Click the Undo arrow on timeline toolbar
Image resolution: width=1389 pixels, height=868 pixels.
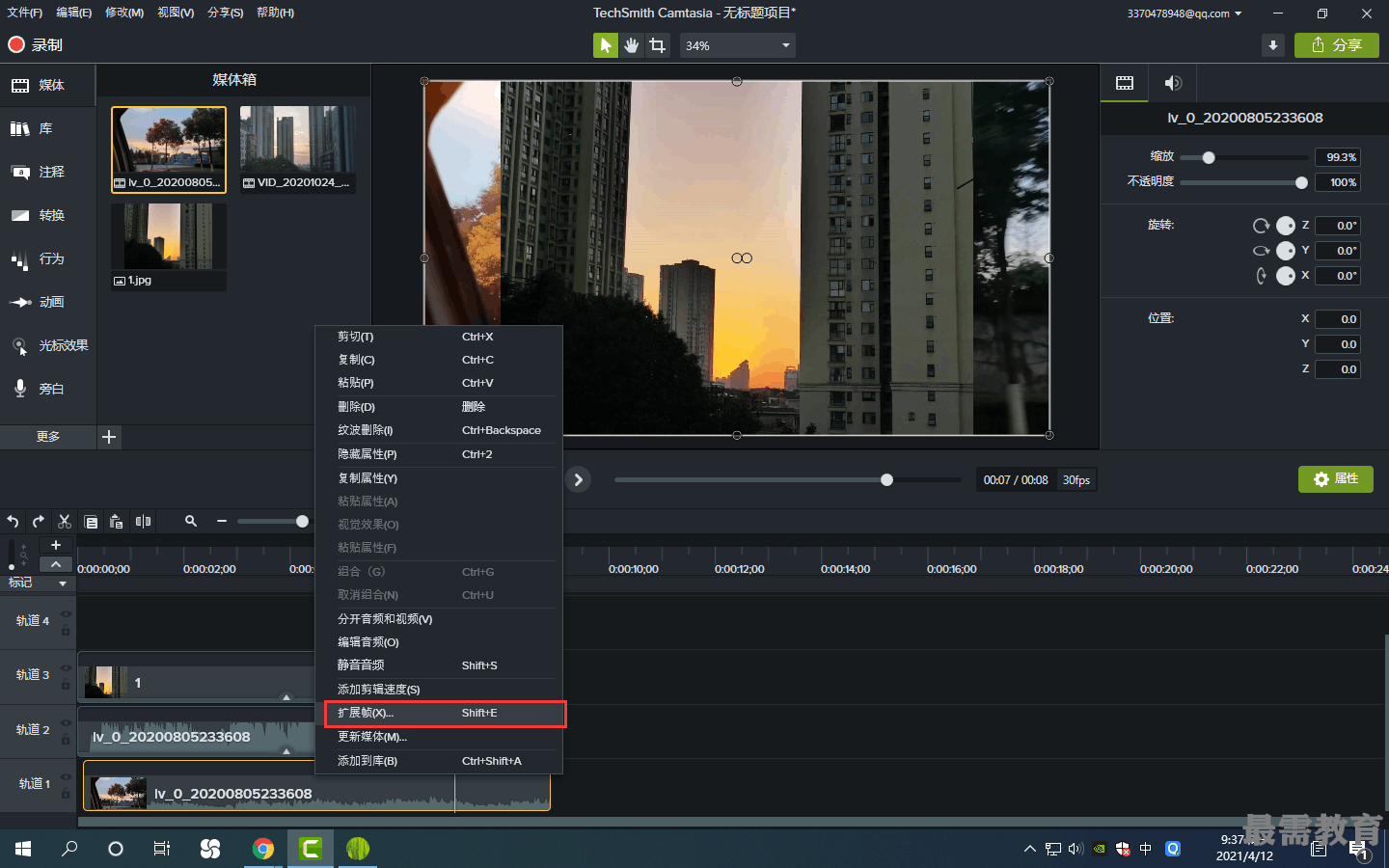[13, 522]
